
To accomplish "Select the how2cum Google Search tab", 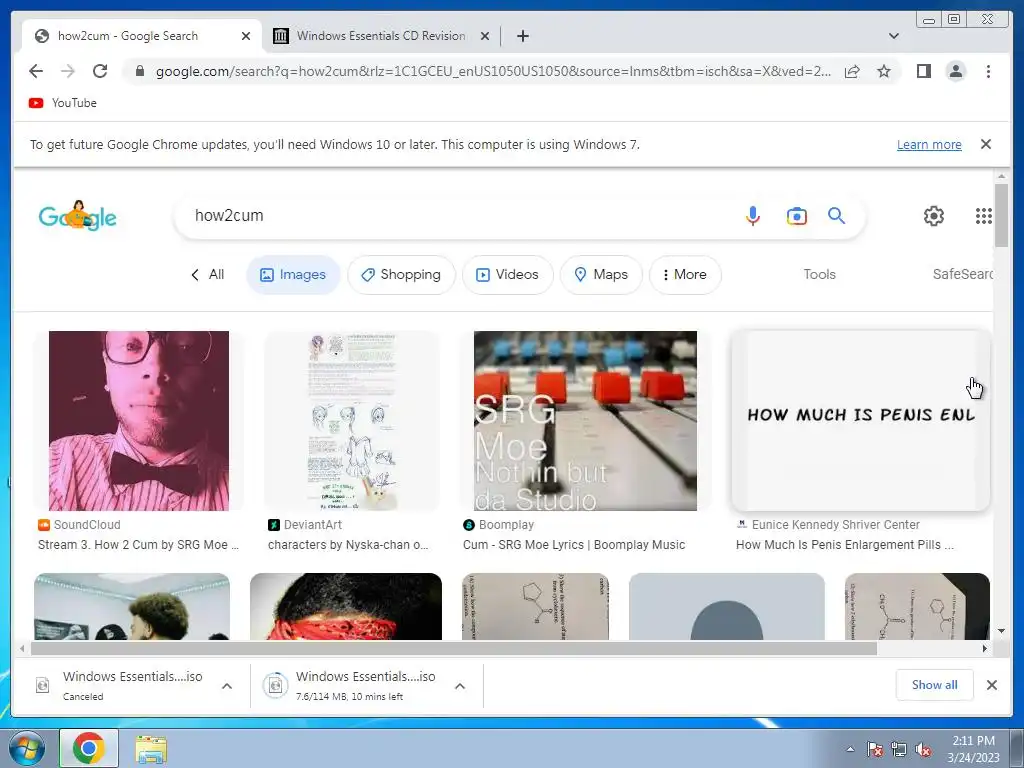I will [127, 36].
